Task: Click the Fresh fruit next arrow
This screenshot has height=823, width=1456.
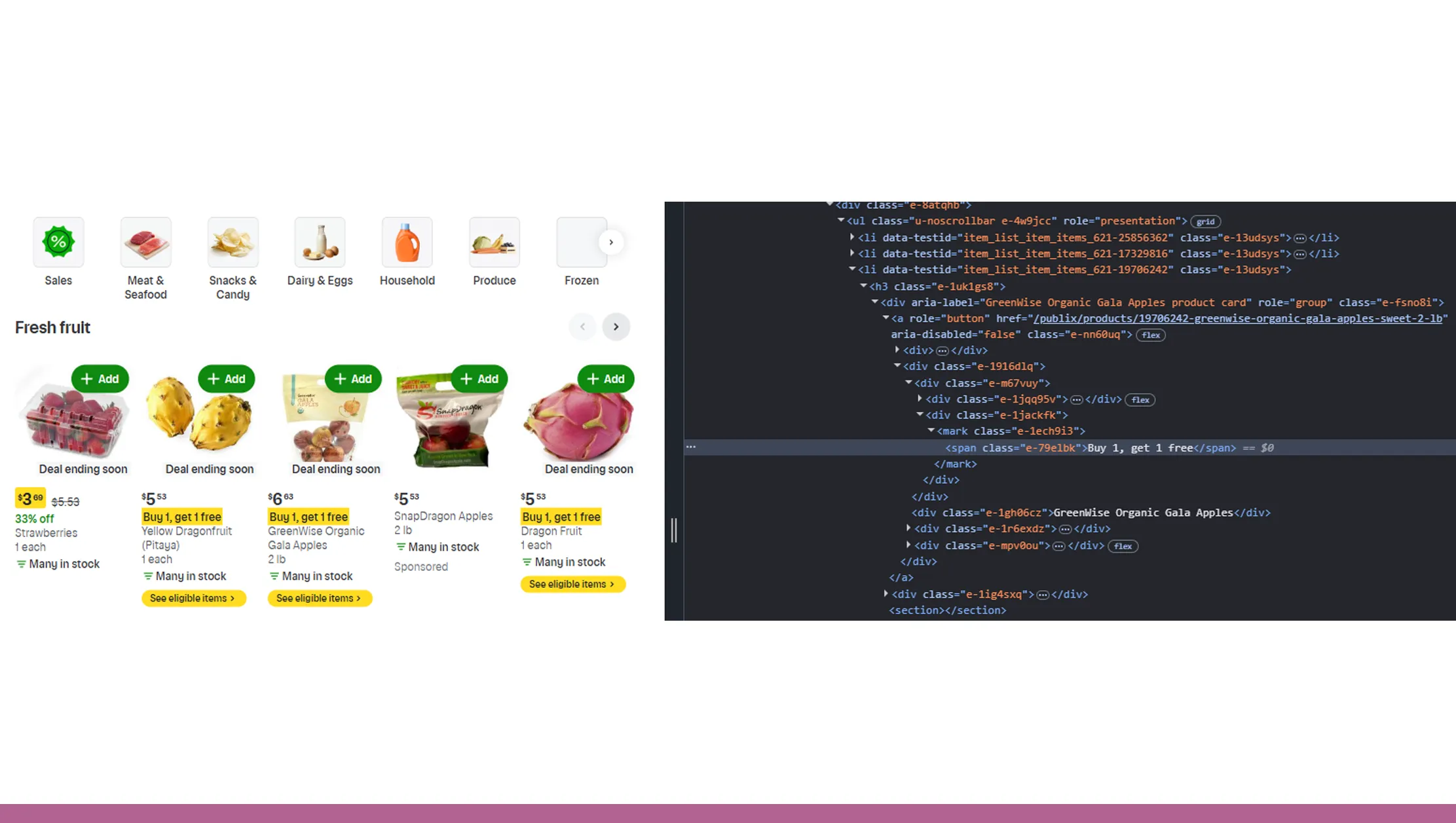Action: coord(616,326)
